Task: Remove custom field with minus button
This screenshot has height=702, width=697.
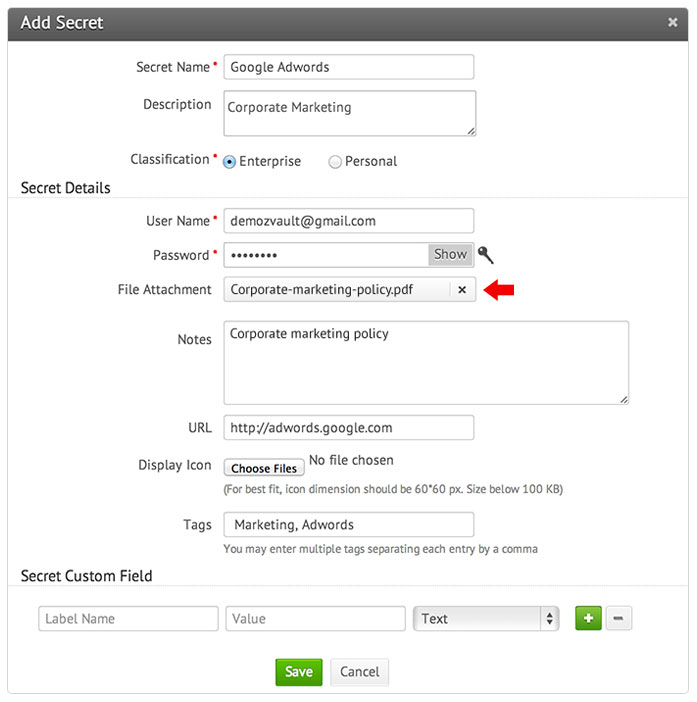Action: click(619, 619)
